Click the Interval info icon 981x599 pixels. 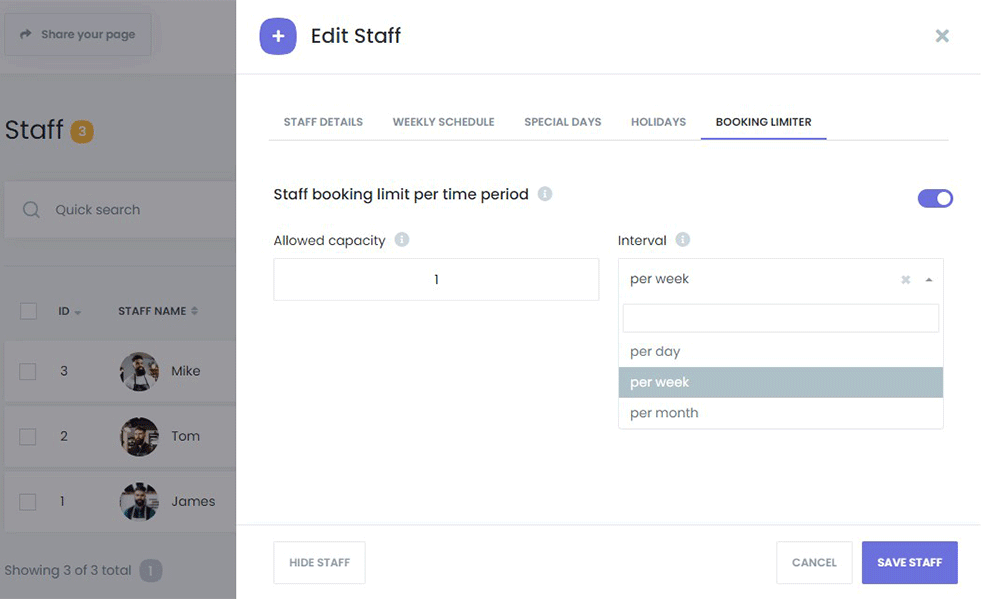point(683,240)
